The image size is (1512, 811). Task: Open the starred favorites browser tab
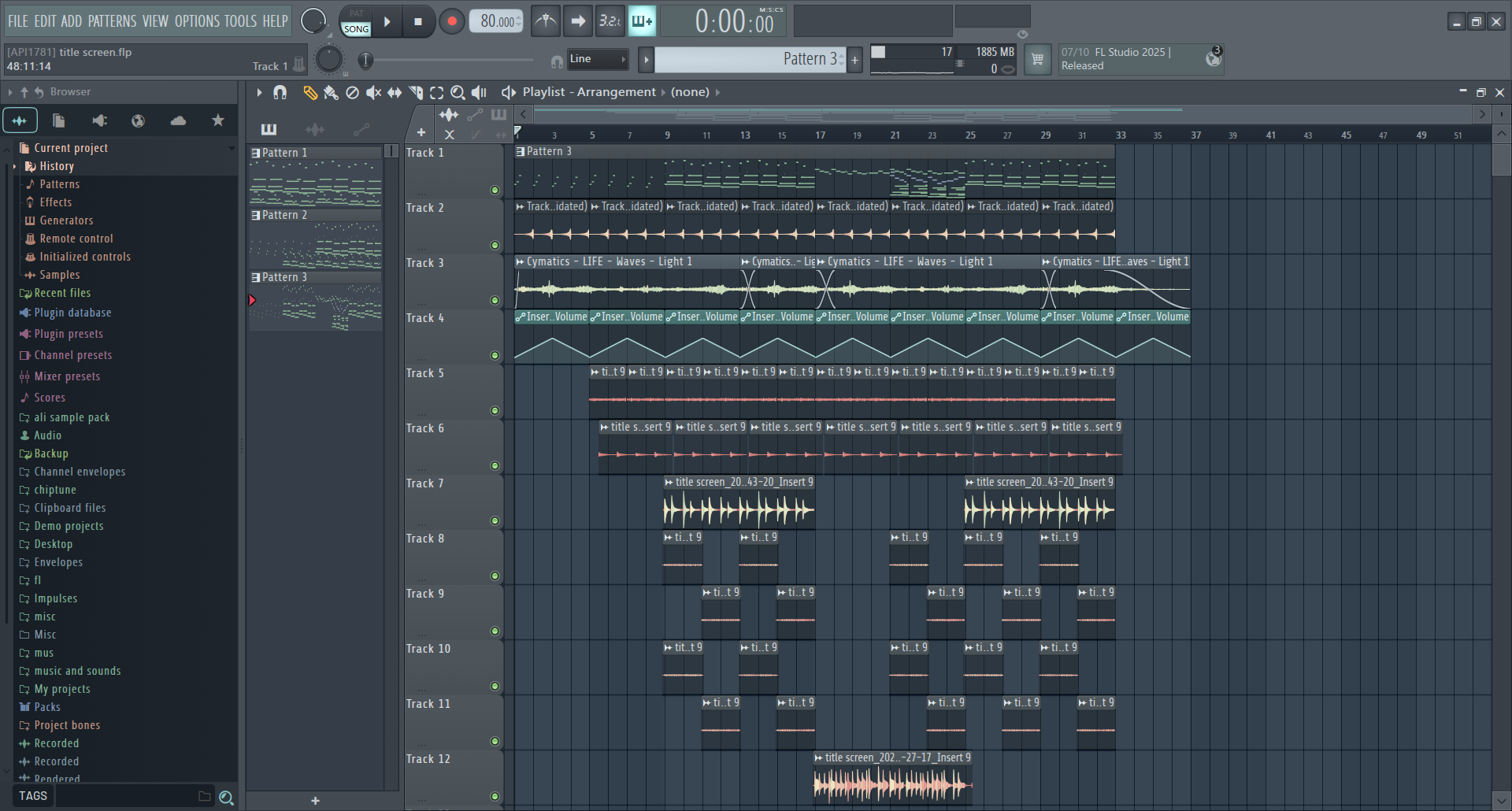pyautogui.click(x=218, y=120)
